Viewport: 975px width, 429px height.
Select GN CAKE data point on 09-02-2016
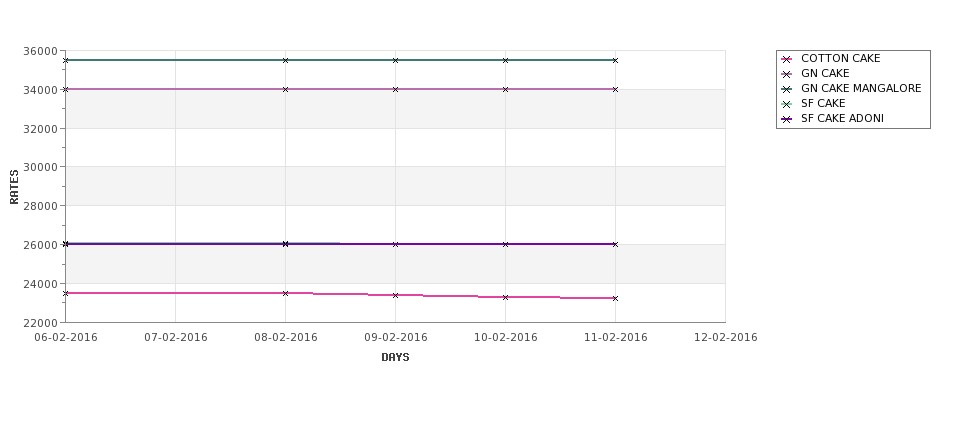pyautogui.click(x=395, y=90)
